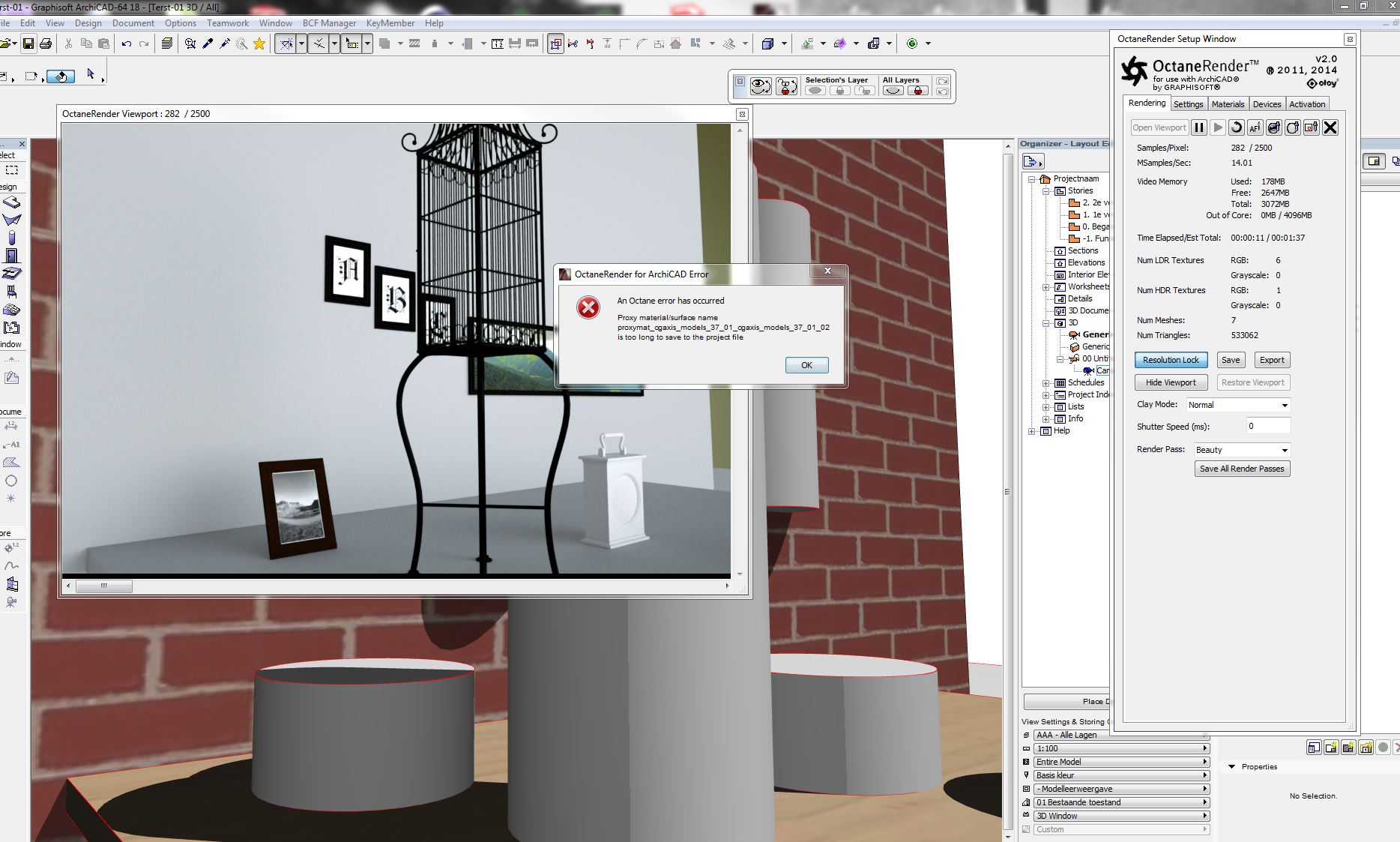Open the Teamwork menu
This screenshot has height=842, width=1400.
[228, 23]
